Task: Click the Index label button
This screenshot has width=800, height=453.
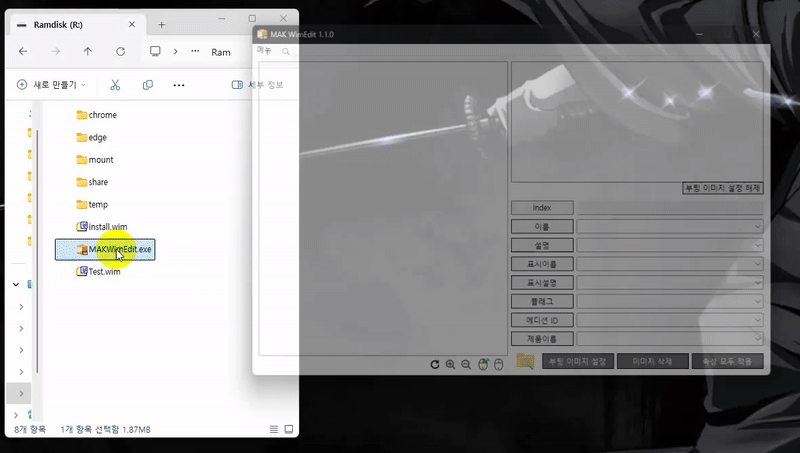Action: [542, 208]
